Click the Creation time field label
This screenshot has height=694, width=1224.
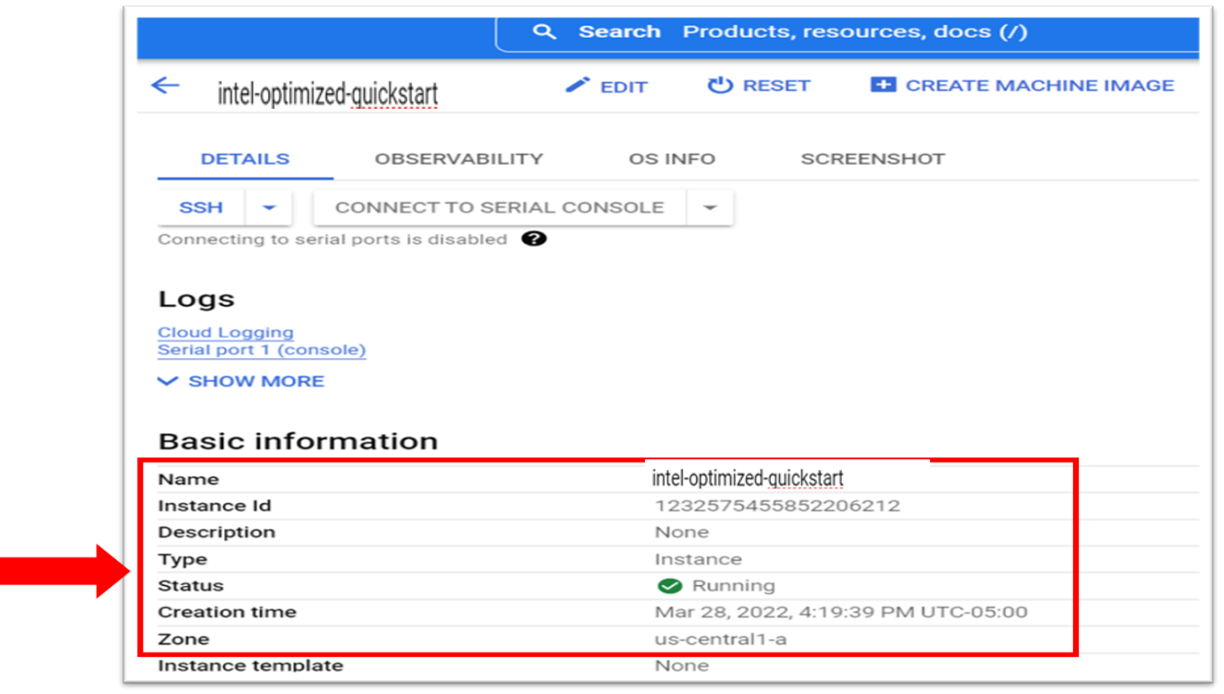(x=227, y=612)
